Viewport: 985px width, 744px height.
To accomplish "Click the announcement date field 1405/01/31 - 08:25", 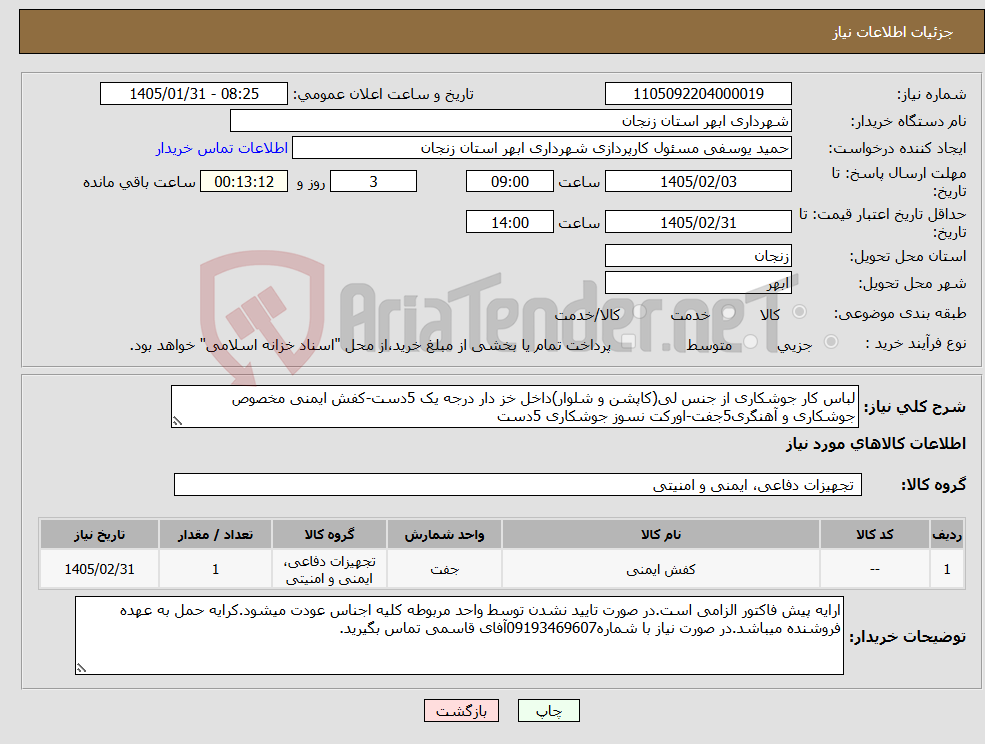I will pos(193,94).
